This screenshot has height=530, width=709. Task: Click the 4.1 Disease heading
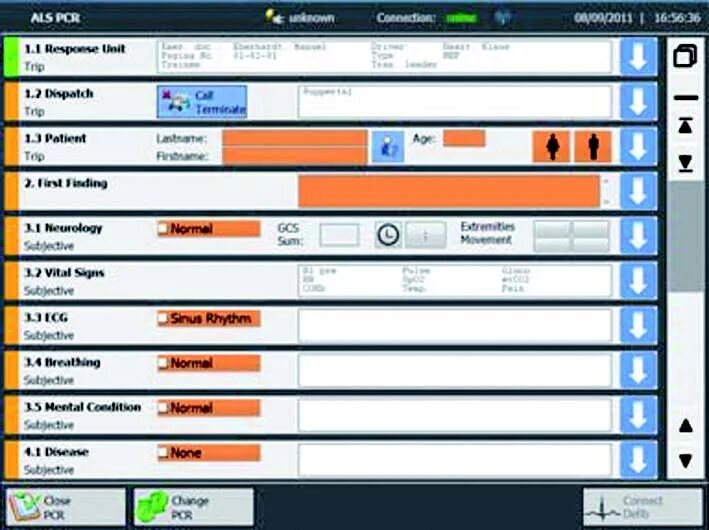(57, 452)
